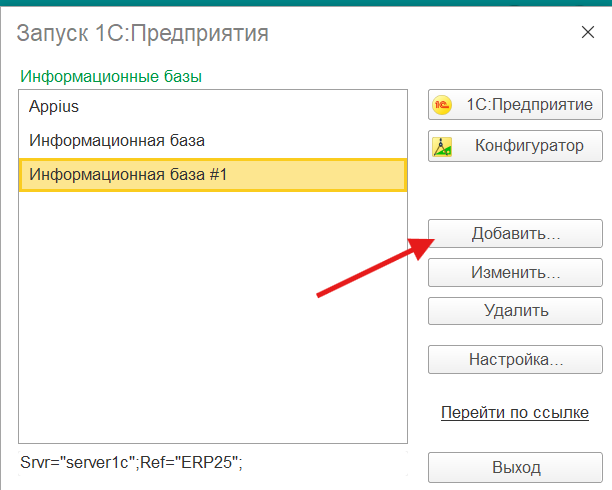
Task: Click the Srvr connection string text
Action: tap(131, 463)
